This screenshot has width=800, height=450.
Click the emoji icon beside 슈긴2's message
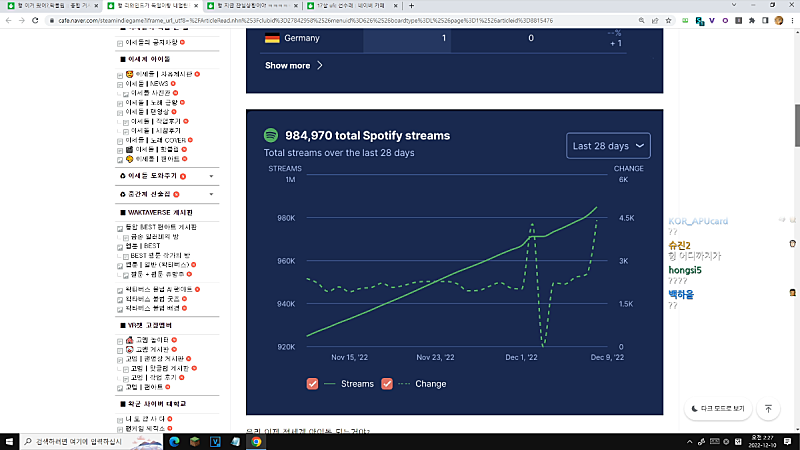[792, 244]
